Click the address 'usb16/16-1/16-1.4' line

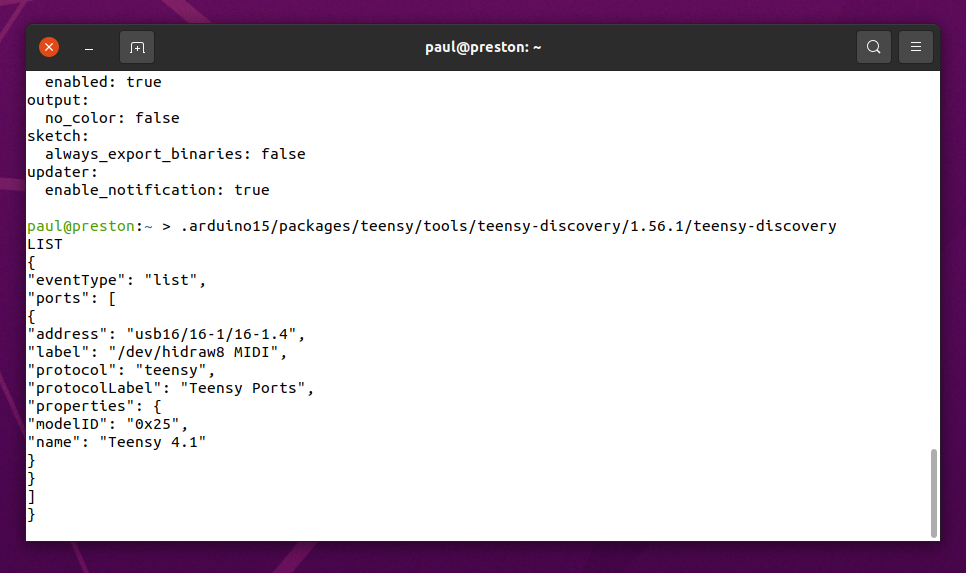click(x=166, y=334)
